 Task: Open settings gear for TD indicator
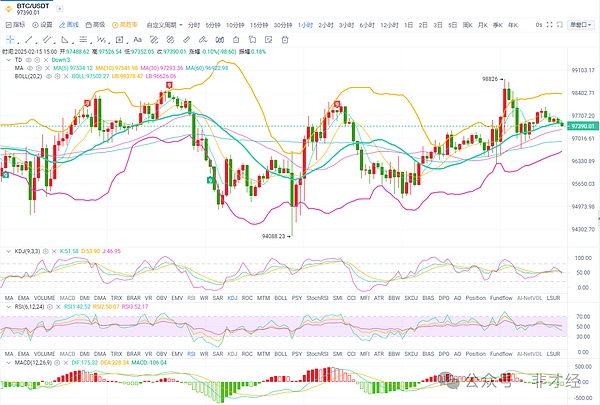point(37,60)
